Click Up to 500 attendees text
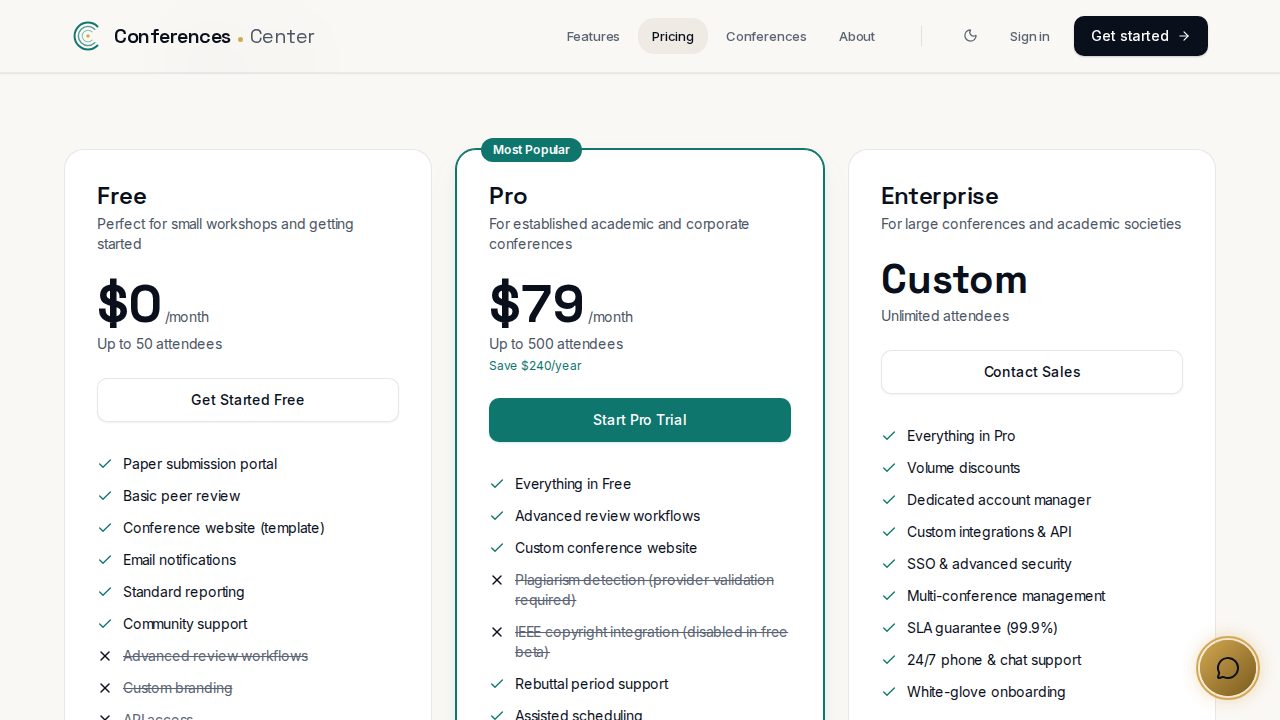Image resolution: width=1280 pixels, height=720 pixels. pos(556,344)
